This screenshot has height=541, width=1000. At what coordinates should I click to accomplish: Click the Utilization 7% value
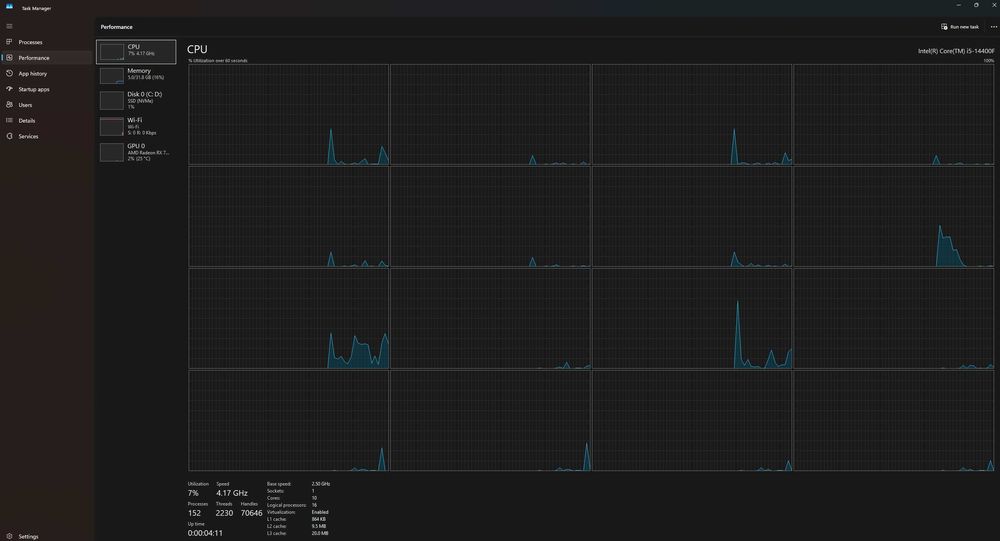193,493
